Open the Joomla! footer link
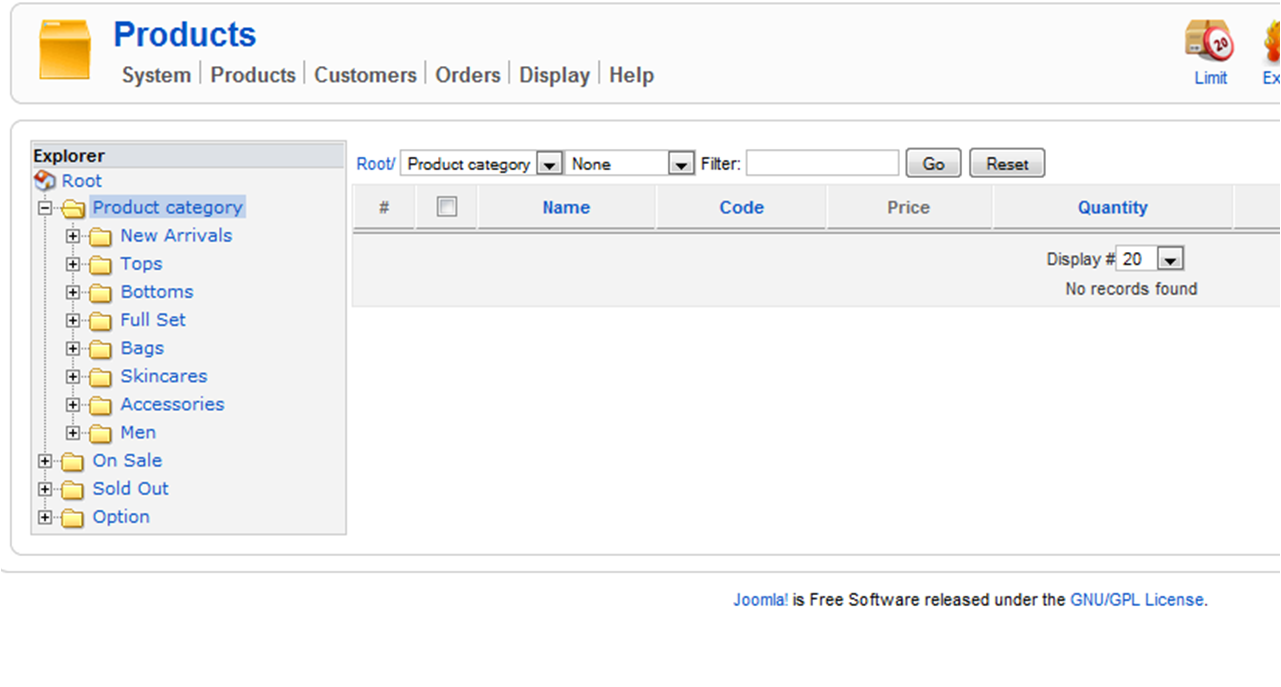Image resolution: width=1281 pixels, height=687 pixels. coord(761,600)
